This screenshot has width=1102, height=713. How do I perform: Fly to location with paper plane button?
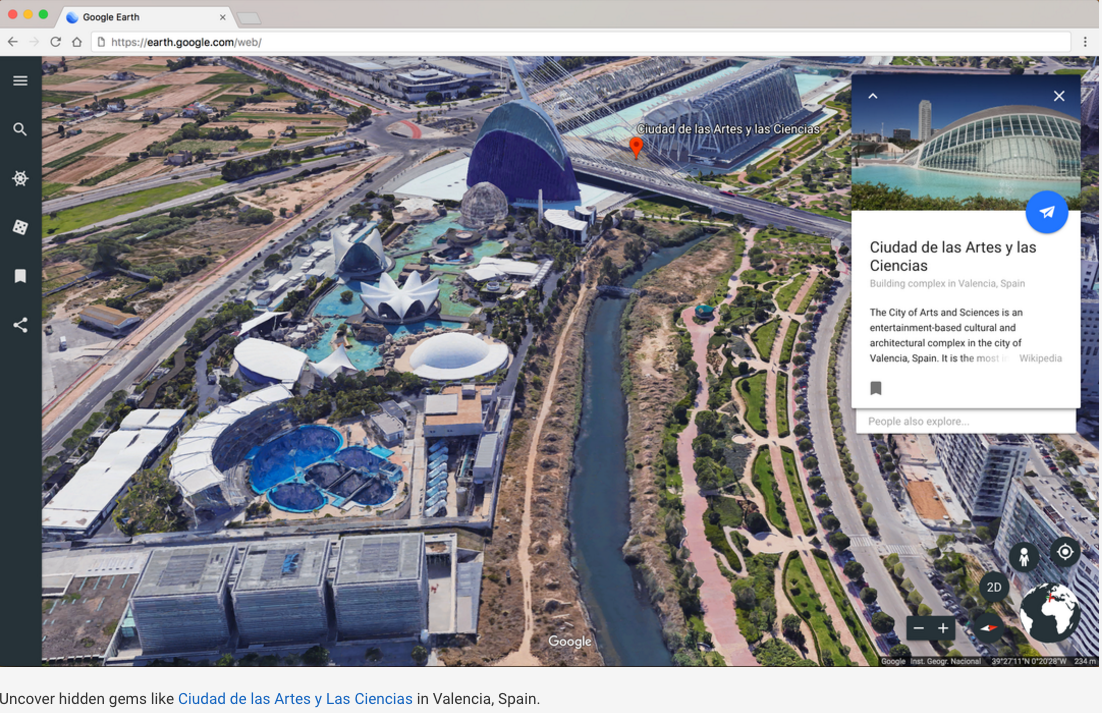coord(1046,212)
